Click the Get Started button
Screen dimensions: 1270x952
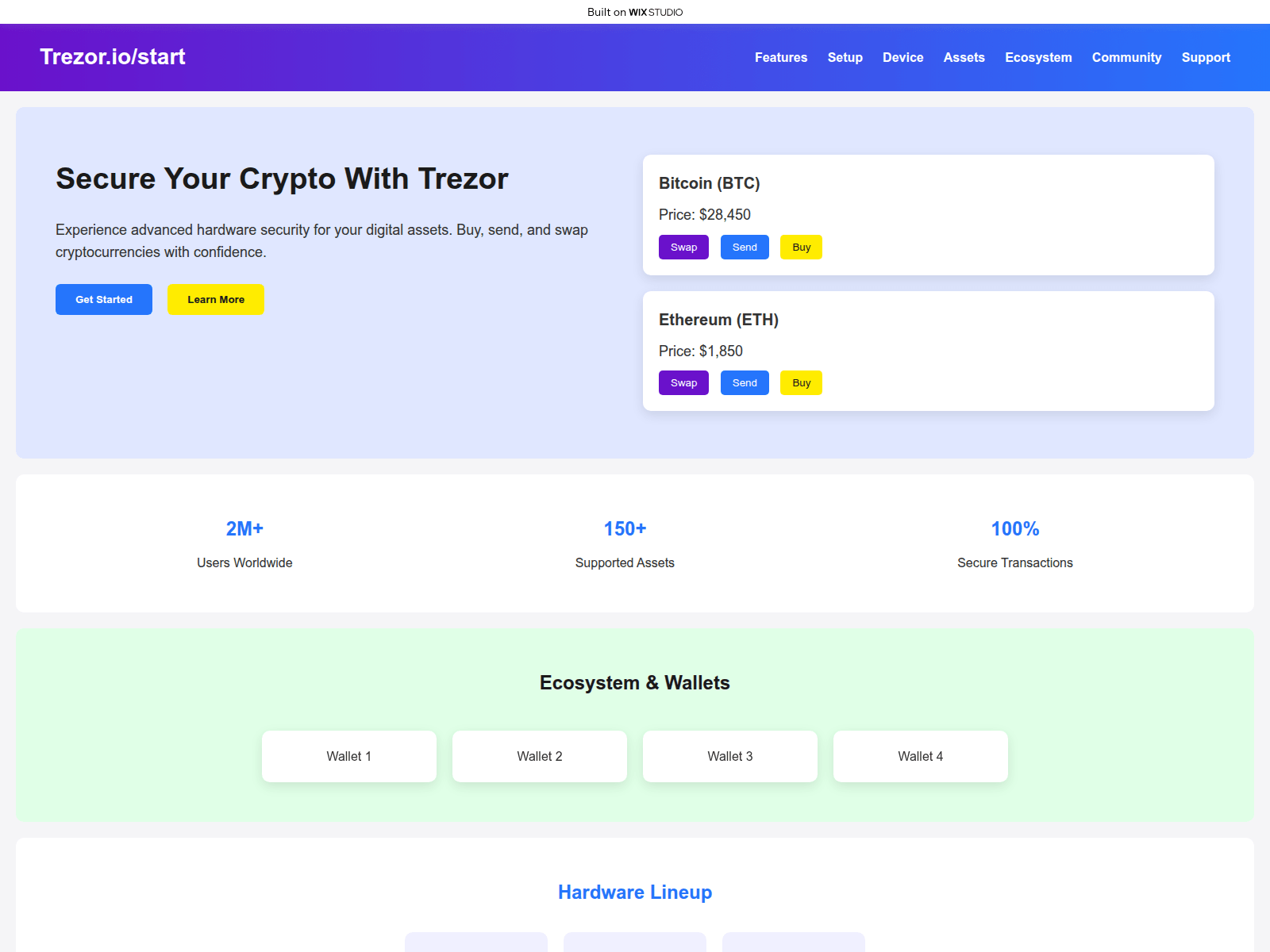104,299
